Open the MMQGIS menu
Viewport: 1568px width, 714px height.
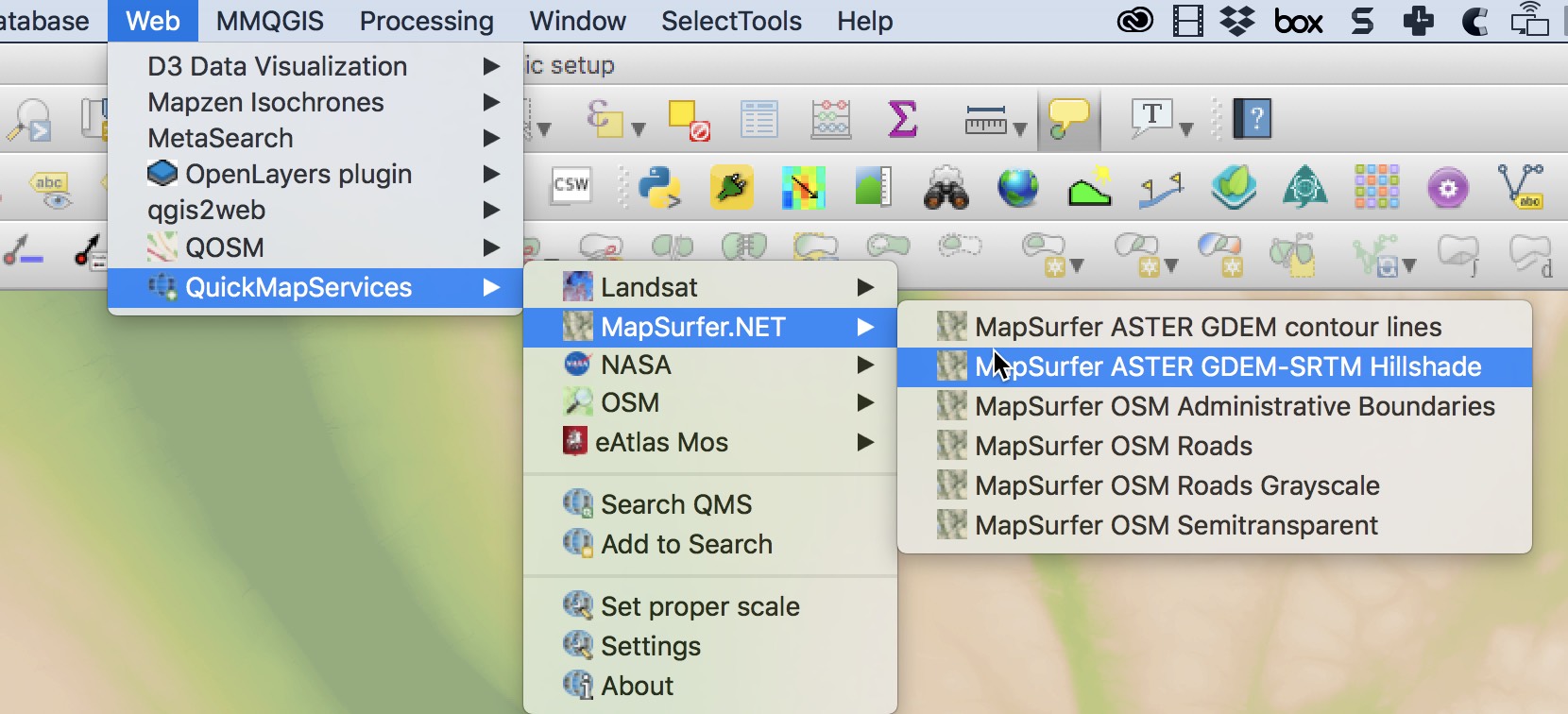(270, 21)
